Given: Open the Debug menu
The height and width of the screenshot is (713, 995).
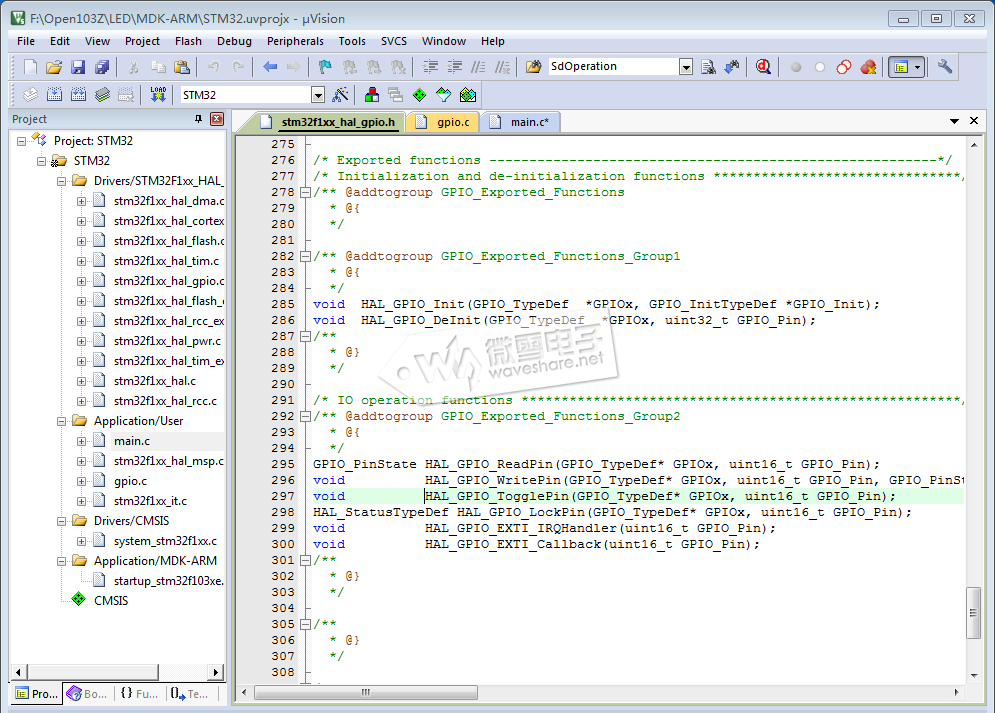Looking at the screenshot, I should pyautogui.click(x=234, y=41).
